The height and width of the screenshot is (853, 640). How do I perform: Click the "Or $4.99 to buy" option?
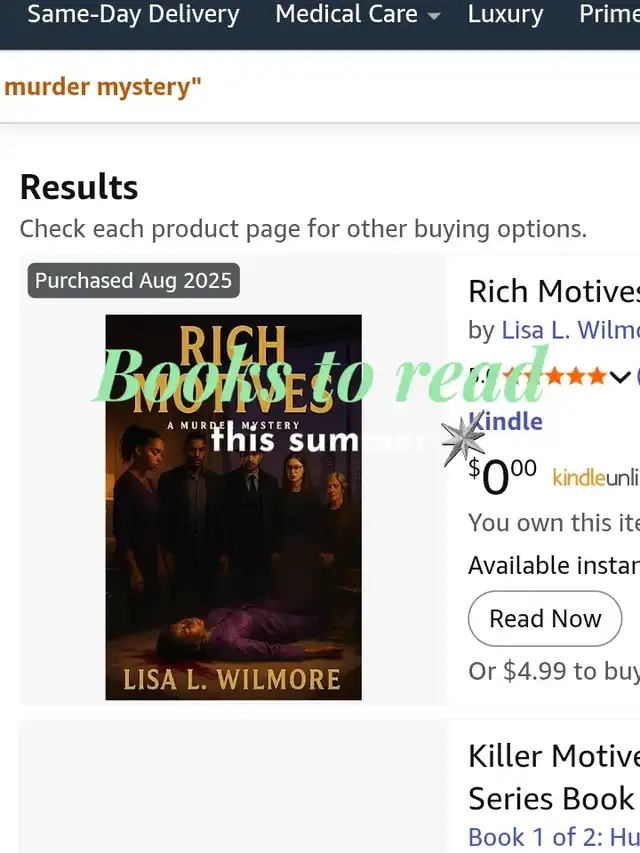click(553, 670)
